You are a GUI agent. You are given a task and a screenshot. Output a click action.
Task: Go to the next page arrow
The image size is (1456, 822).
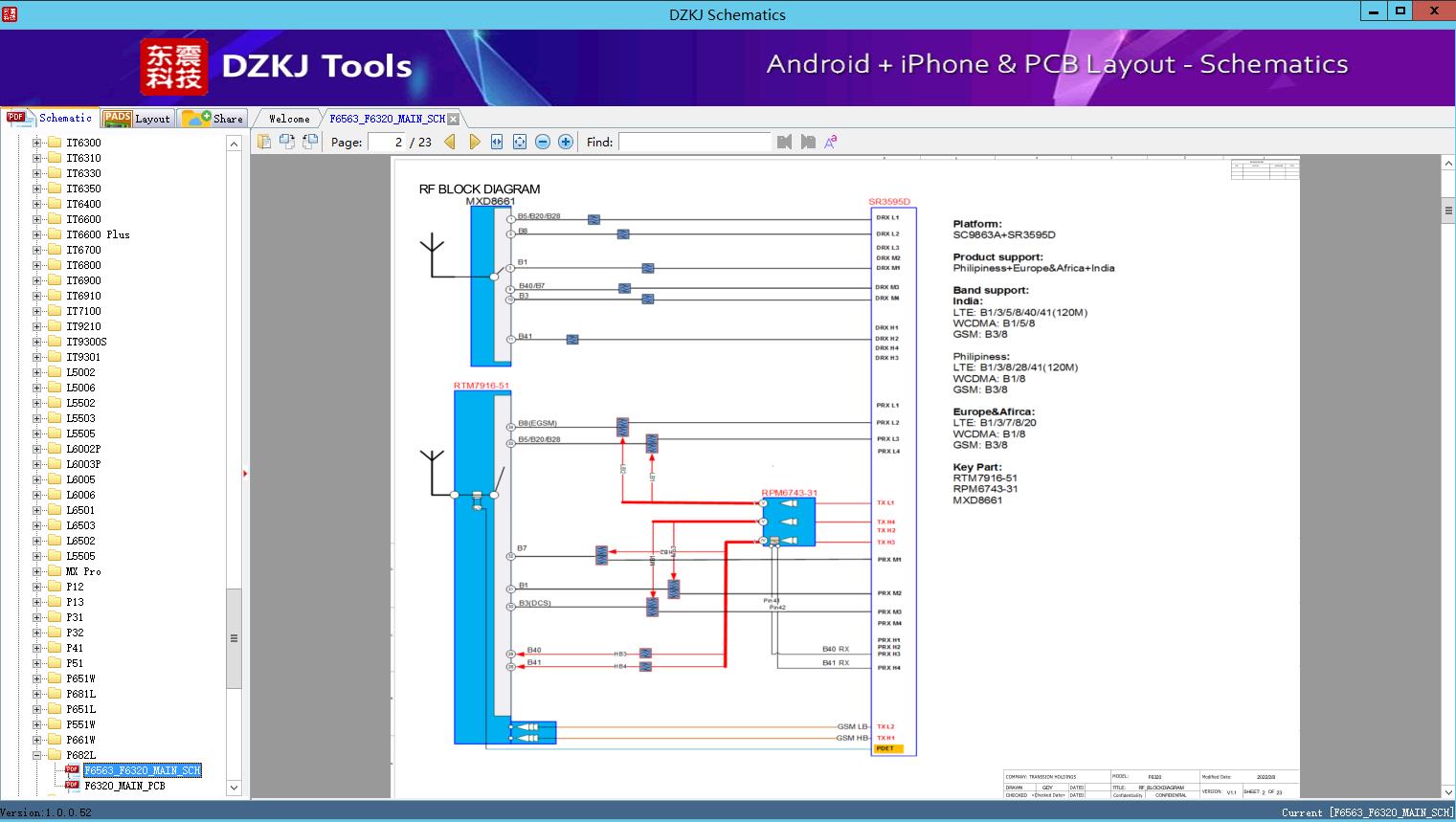pyautogui.click(x=475, y=142)
